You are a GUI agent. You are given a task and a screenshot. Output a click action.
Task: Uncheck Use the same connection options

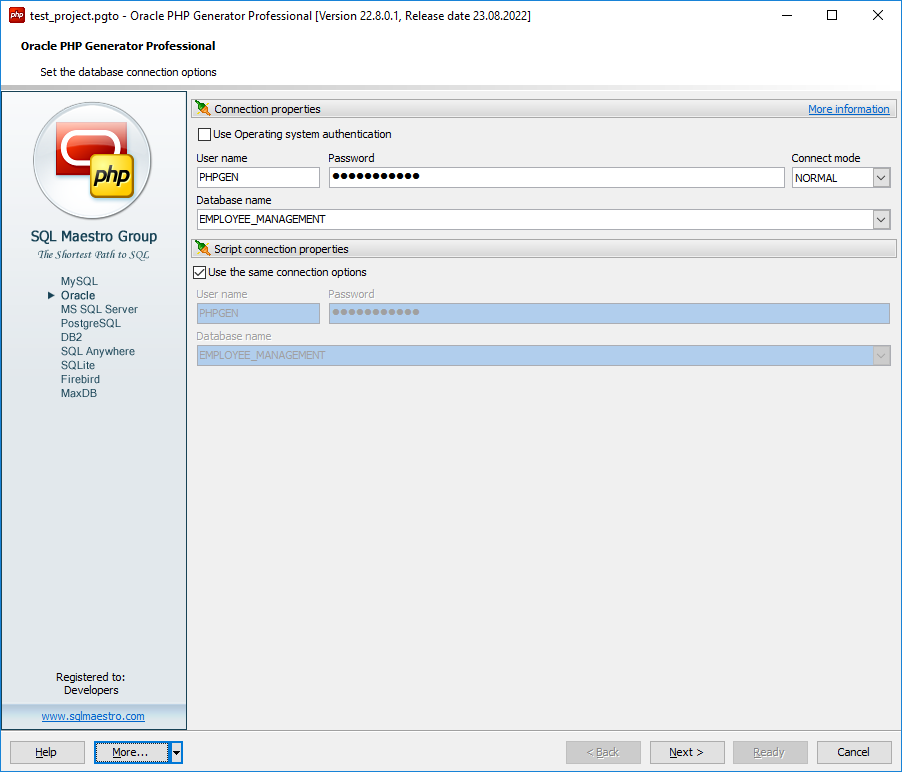coord(199,272)
